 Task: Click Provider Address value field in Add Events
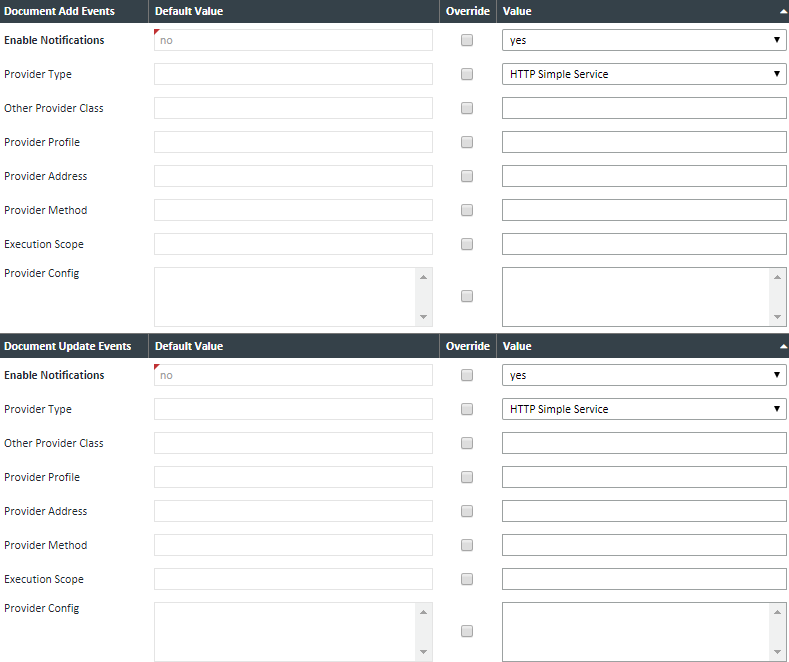click(643, 176)
